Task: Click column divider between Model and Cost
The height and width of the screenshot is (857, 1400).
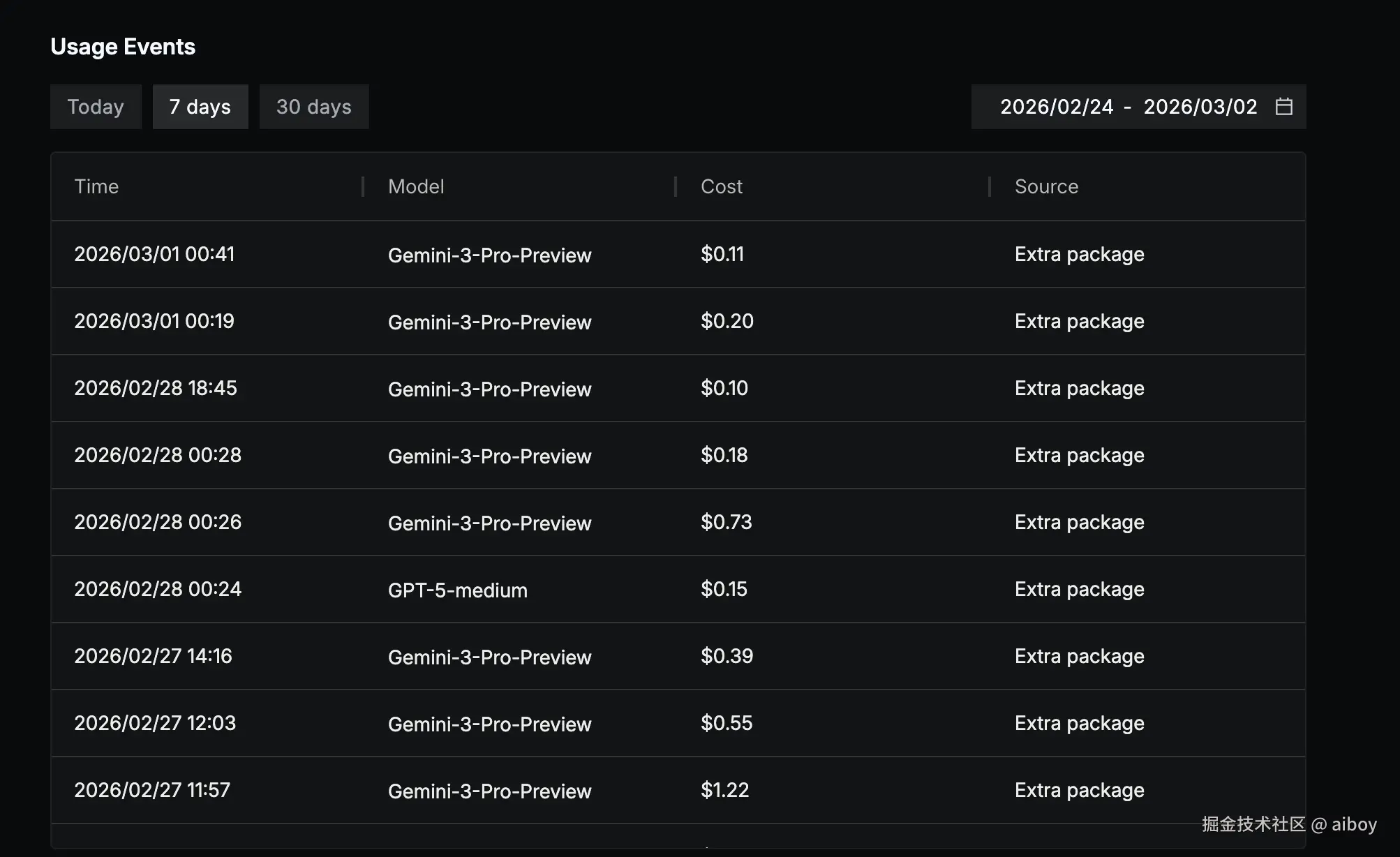Action: (676, 186)
